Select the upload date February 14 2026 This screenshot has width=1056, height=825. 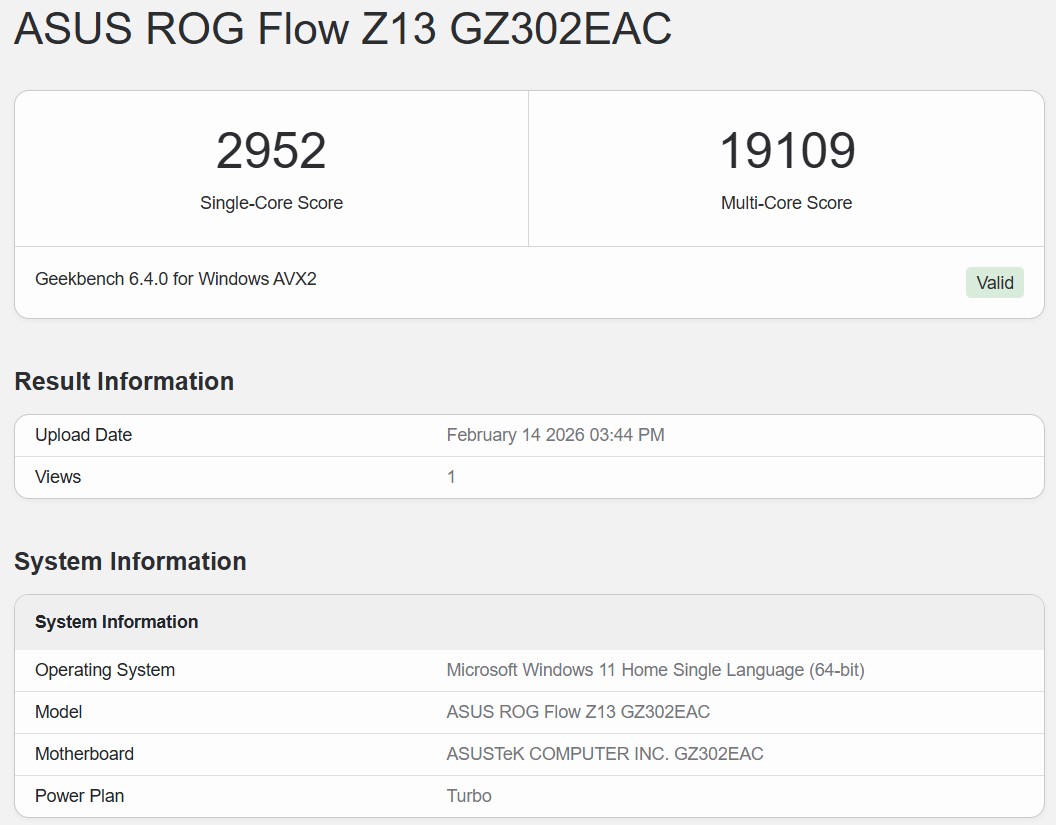(x=556, y=435)
